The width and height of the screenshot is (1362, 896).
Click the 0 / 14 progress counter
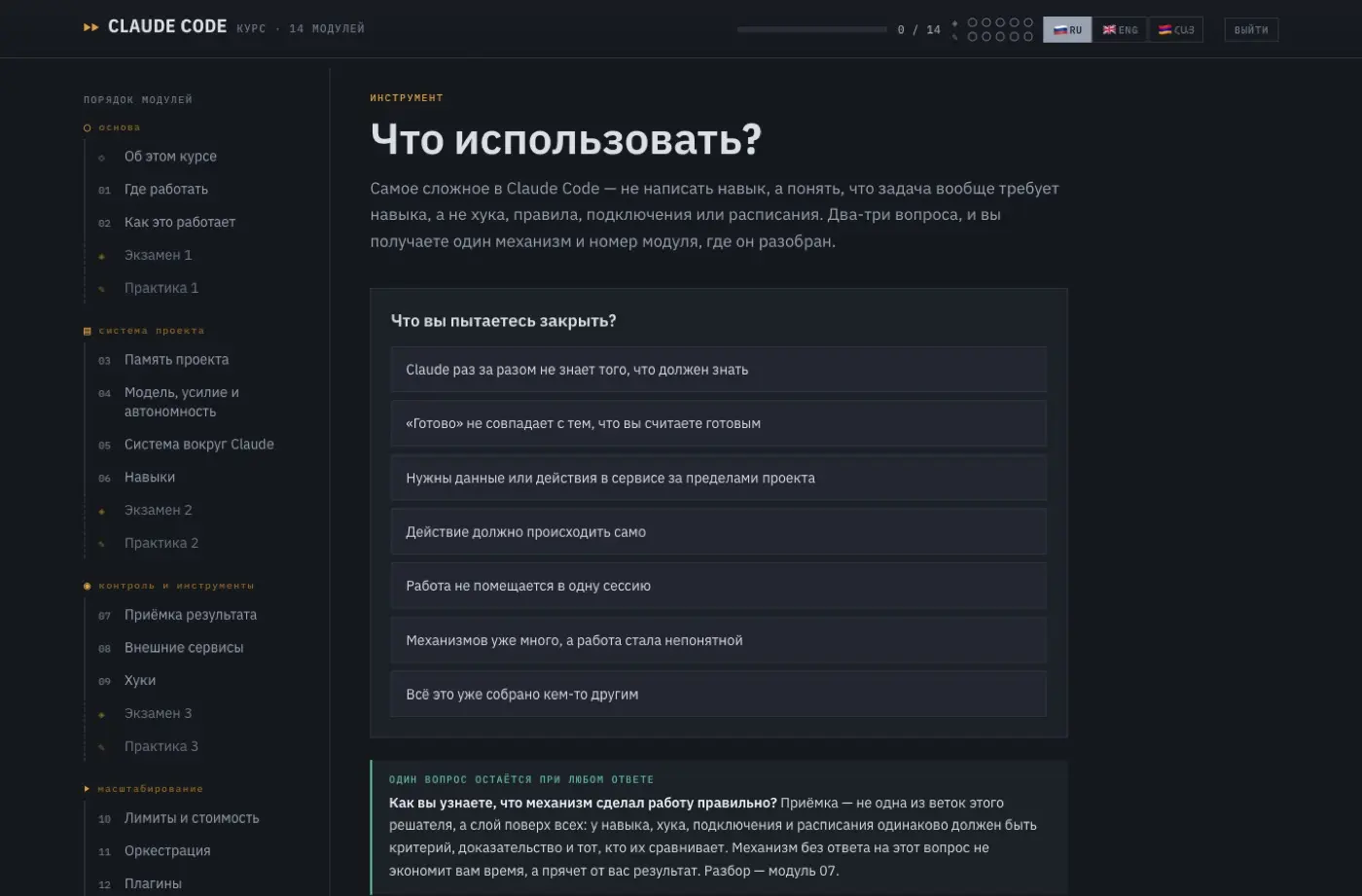click(918, 30)
